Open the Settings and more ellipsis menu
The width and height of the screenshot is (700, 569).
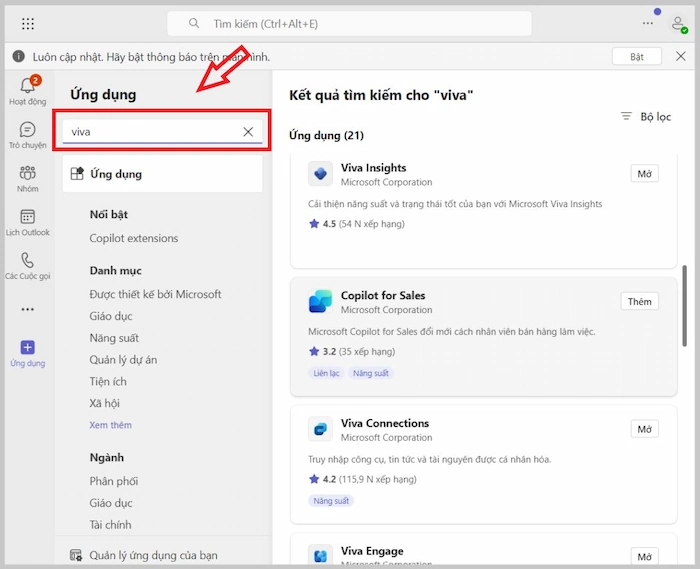648,23
